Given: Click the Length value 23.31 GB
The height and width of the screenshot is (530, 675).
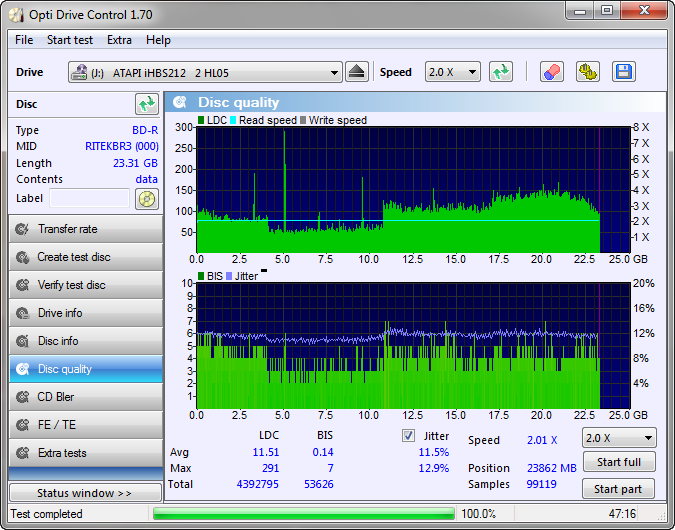Looking at the screenshot, I should tap(135, 163).
